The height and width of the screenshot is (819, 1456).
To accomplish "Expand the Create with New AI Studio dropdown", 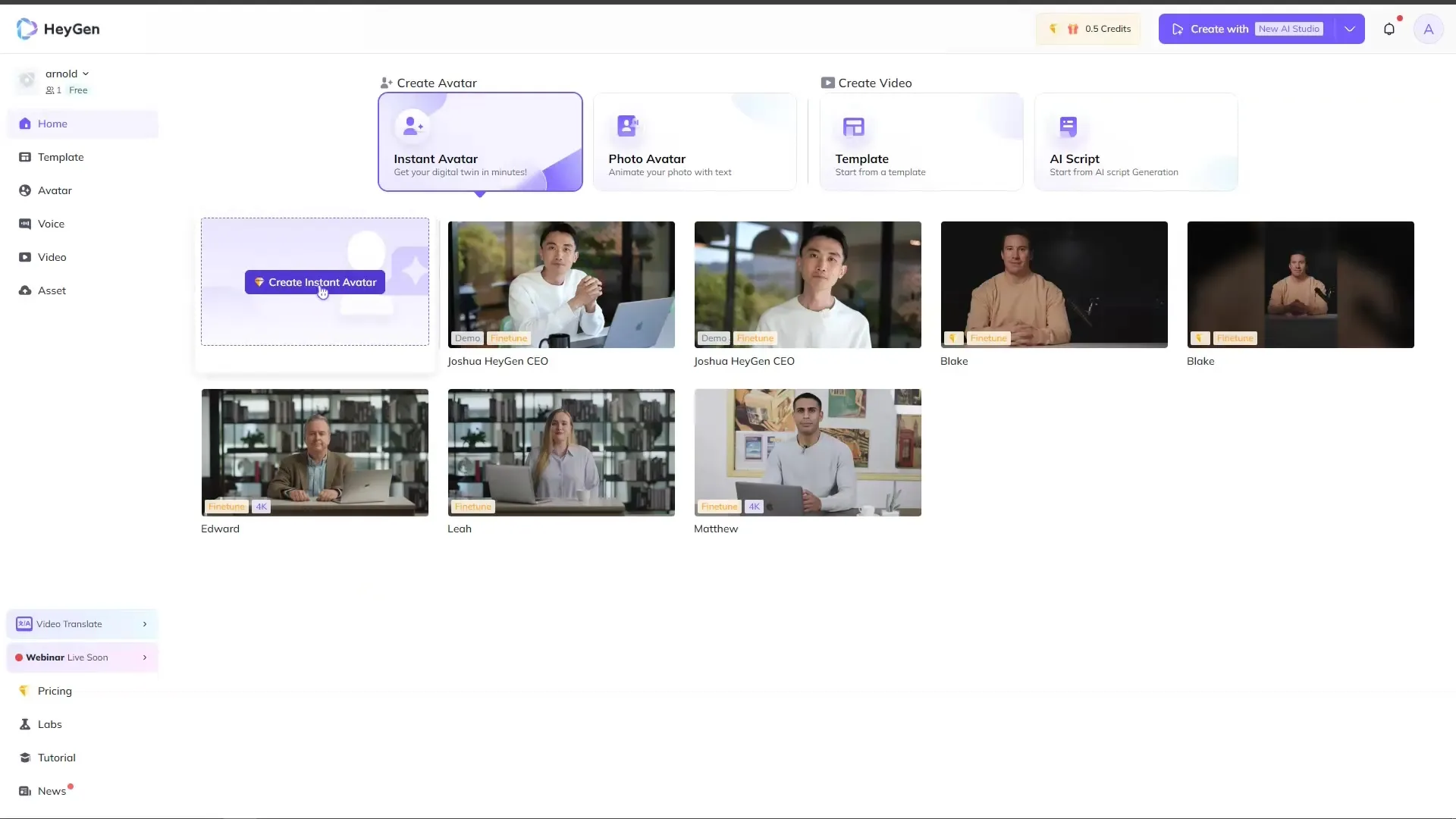I will pos(1350,28).
